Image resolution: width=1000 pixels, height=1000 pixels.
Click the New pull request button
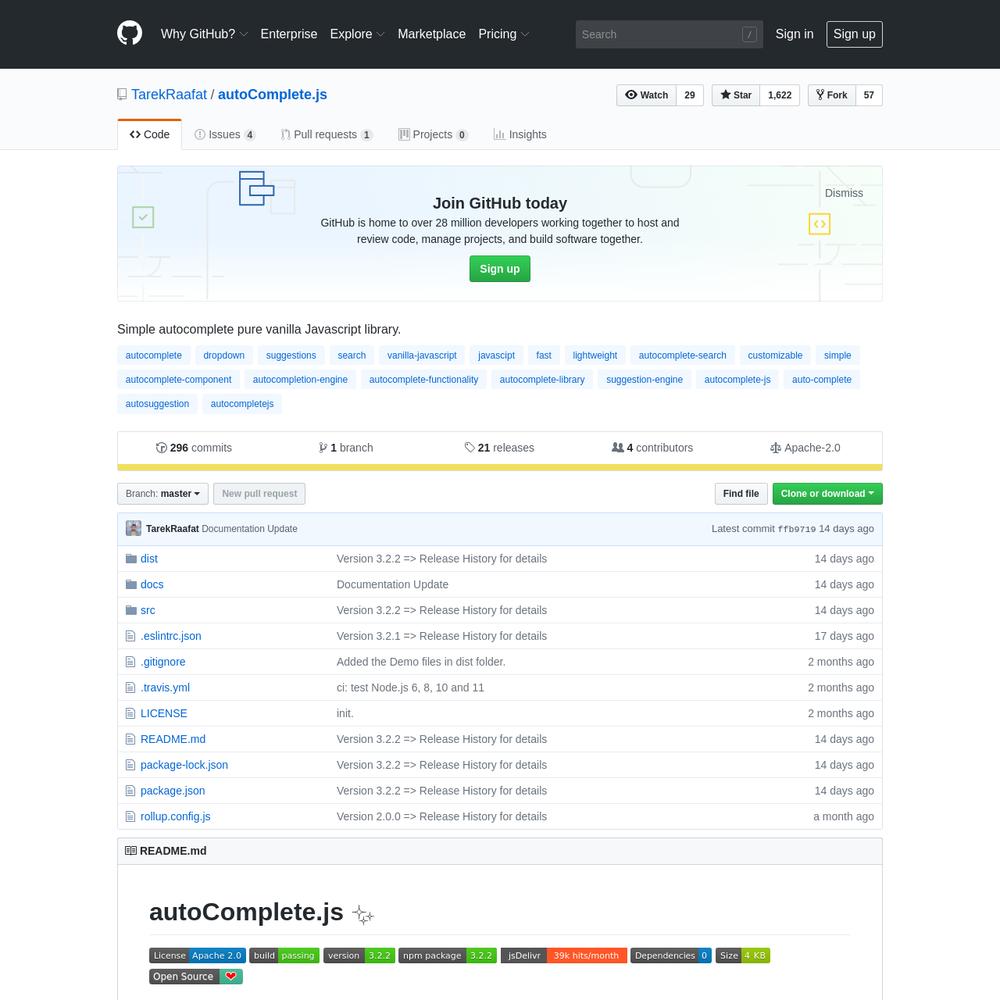[260, 494]
